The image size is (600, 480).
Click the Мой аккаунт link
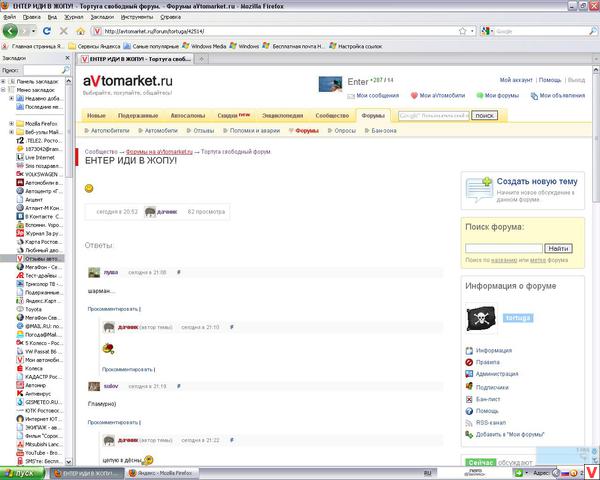tap(516, 80)
